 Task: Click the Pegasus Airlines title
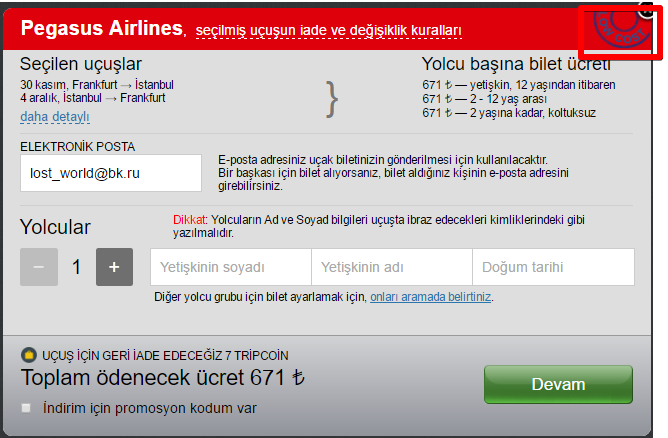102,28
